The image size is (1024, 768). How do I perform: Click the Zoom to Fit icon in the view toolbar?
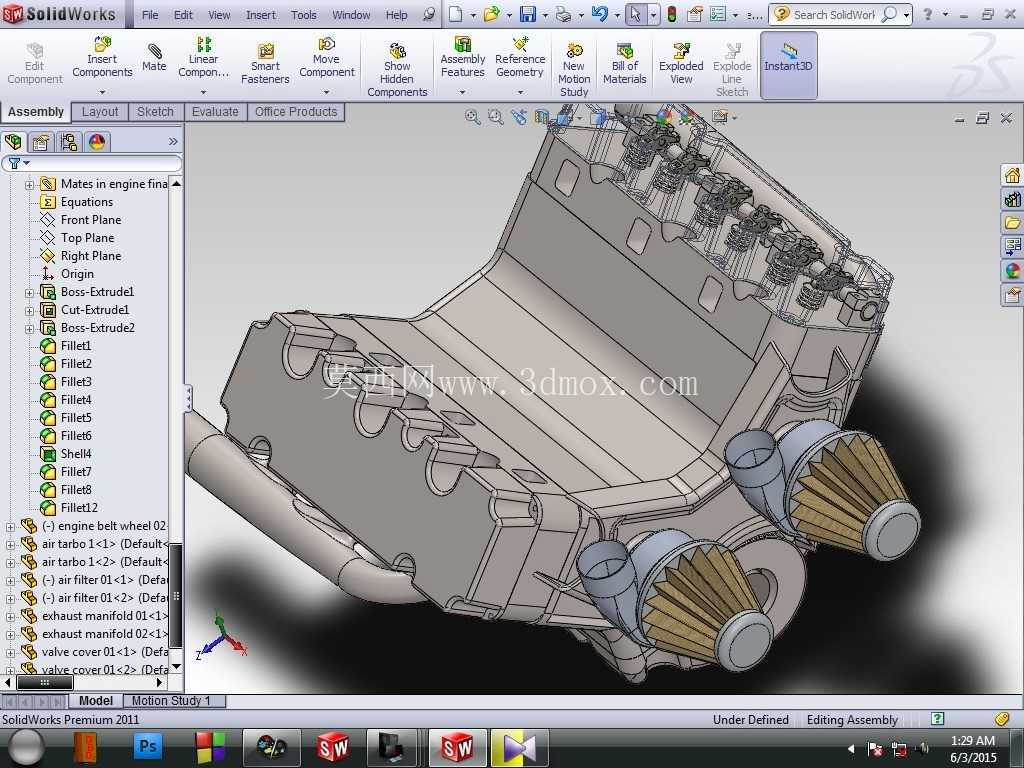tap(472, 118)
